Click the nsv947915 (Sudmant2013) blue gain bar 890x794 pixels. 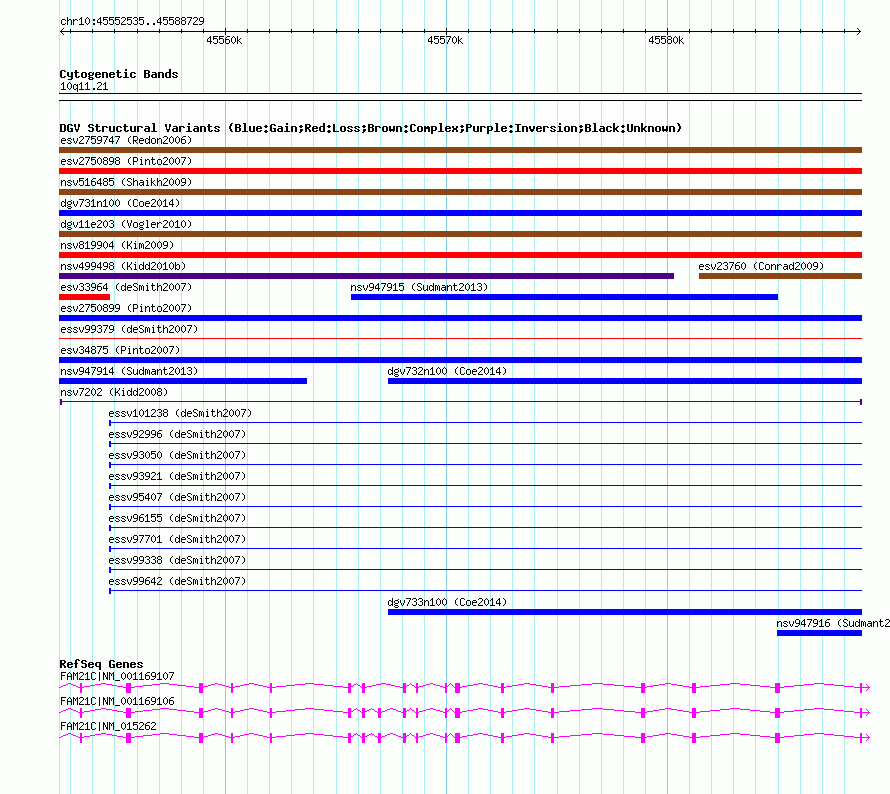pyautogui.click(x=564, y=297)
